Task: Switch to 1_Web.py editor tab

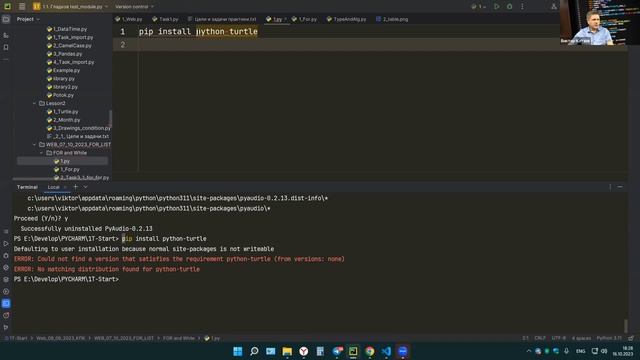Action: click(x=129, y=19)
